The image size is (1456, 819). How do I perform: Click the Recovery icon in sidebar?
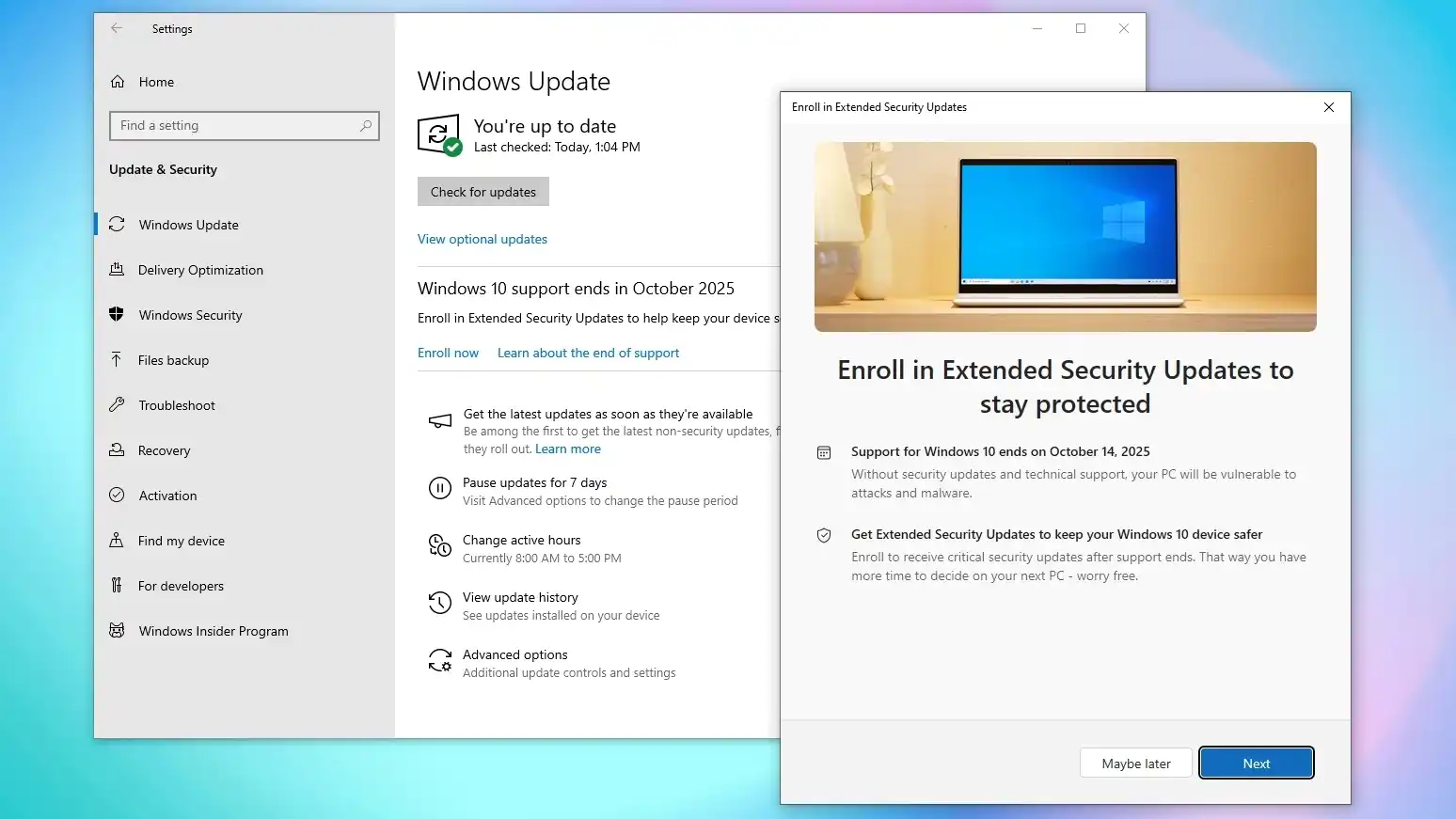tap(117, 450)
